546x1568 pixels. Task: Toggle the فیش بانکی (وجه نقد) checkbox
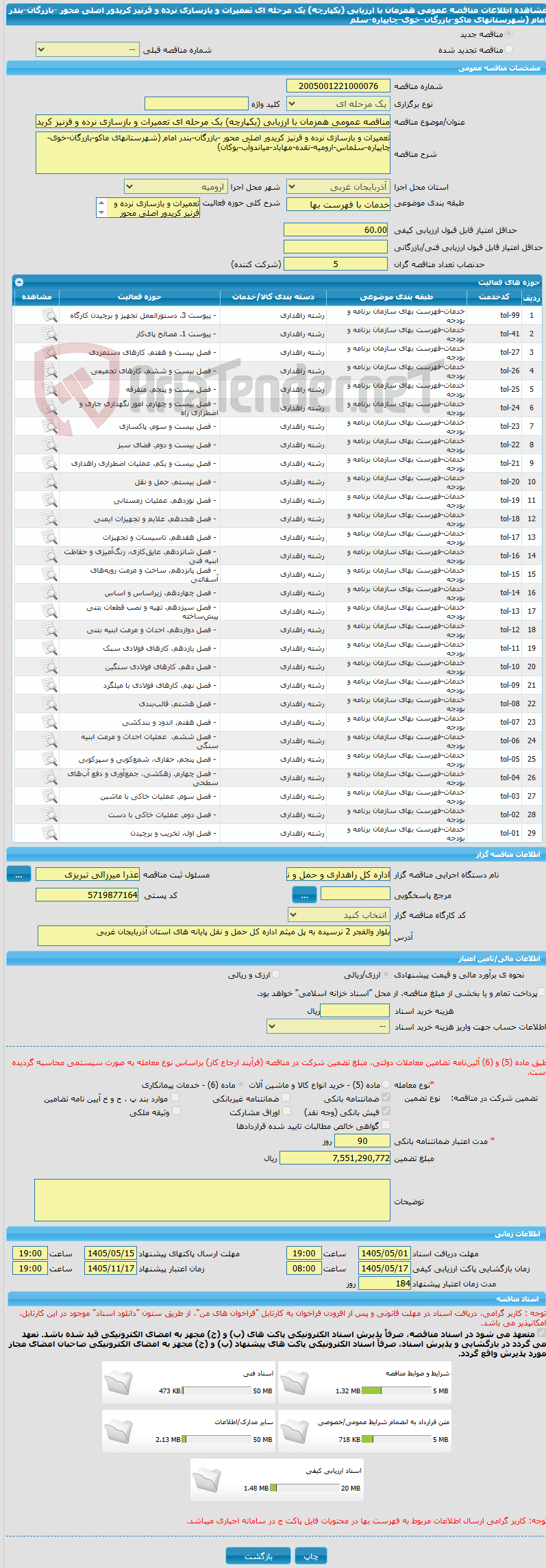[386, 1111]
